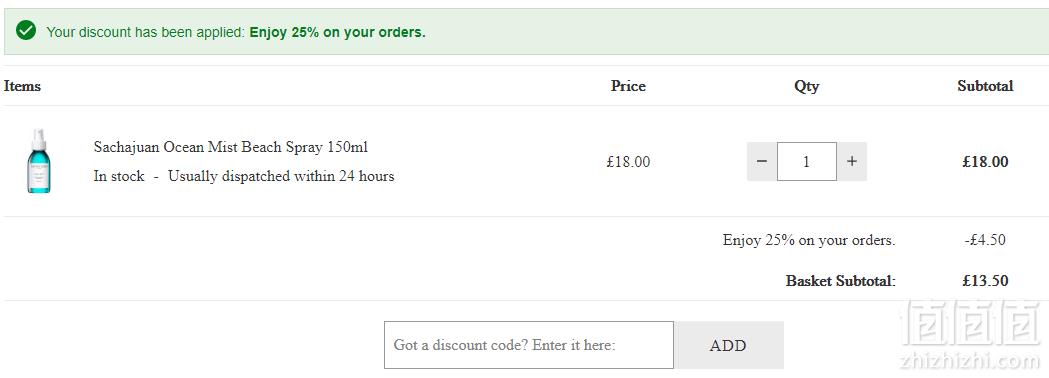Click the -£4.50 discount amount
This screenshot has height=378, width=1049.
(x=985, y=240)
